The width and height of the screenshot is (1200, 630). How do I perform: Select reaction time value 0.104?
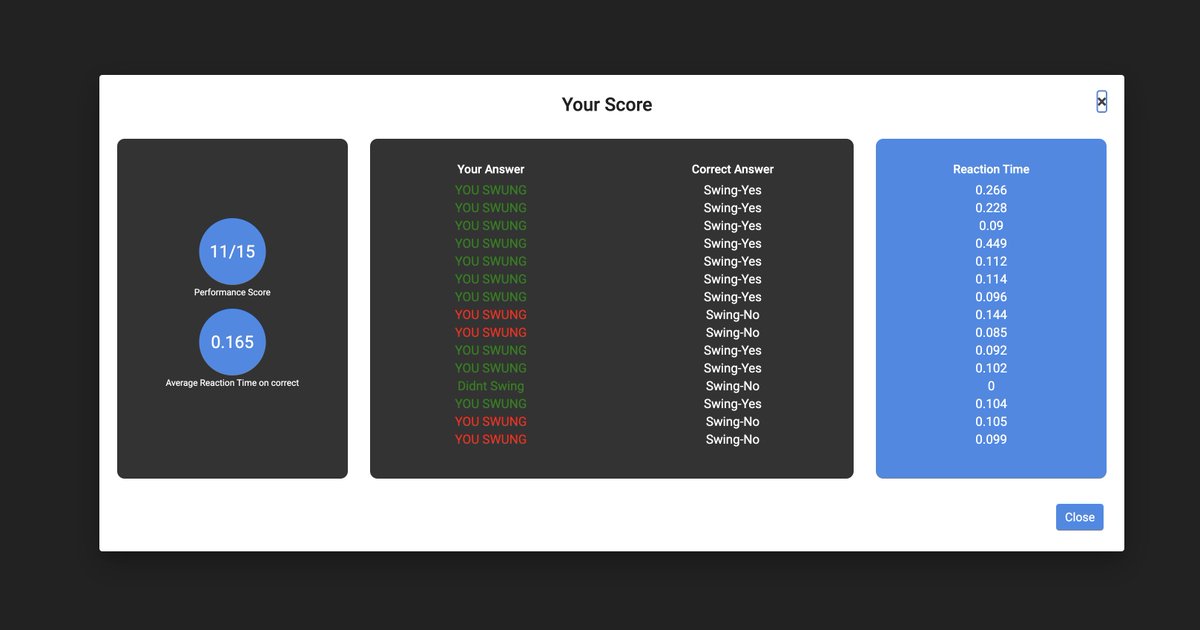(991, 404)
